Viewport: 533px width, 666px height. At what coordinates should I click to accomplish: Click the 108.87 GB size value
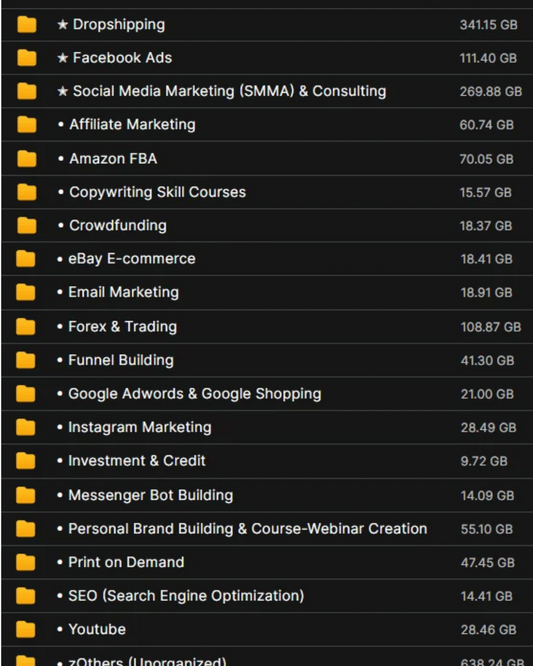pos(491,327)
